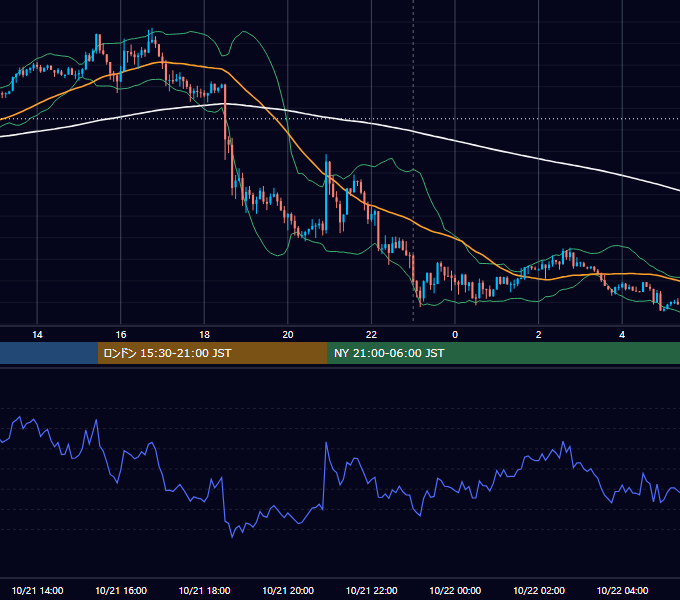Click the NY 21:00-06:00 JST session bar

(x=503, y=353)
